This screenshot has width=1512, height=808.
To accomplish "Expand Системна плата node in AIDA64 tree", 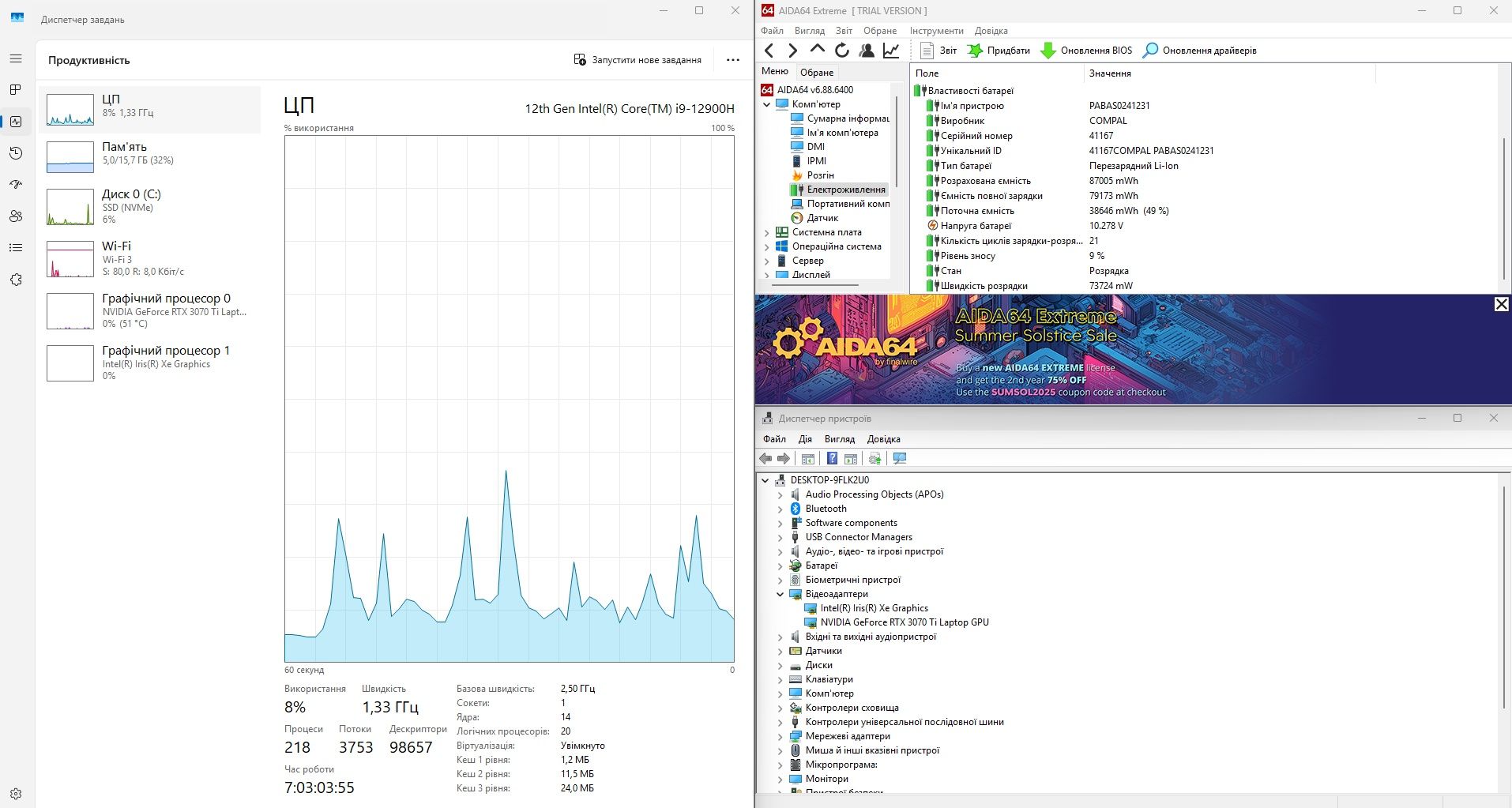I will click(x=766, y=232).
